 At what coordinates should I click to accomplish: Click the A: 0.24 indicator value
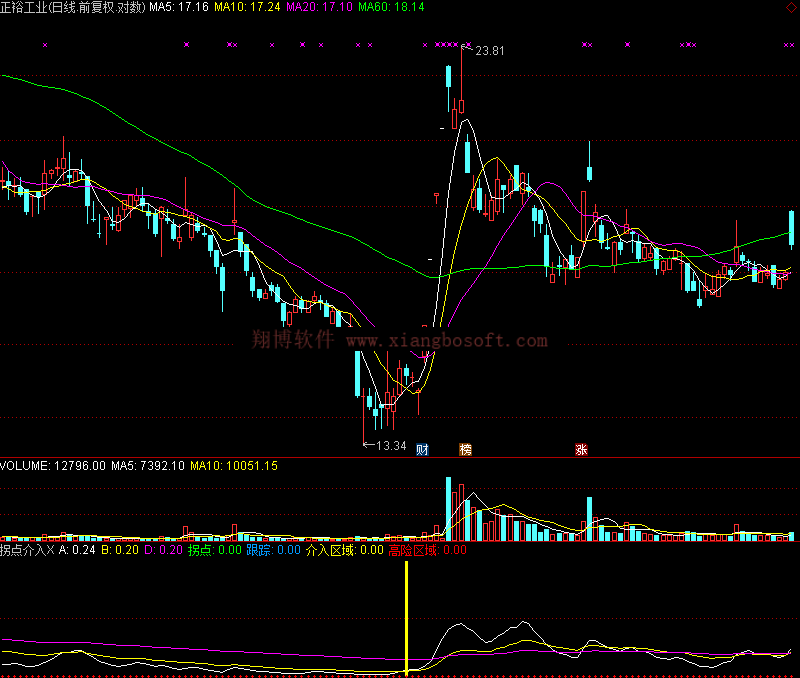coord(77,550)
